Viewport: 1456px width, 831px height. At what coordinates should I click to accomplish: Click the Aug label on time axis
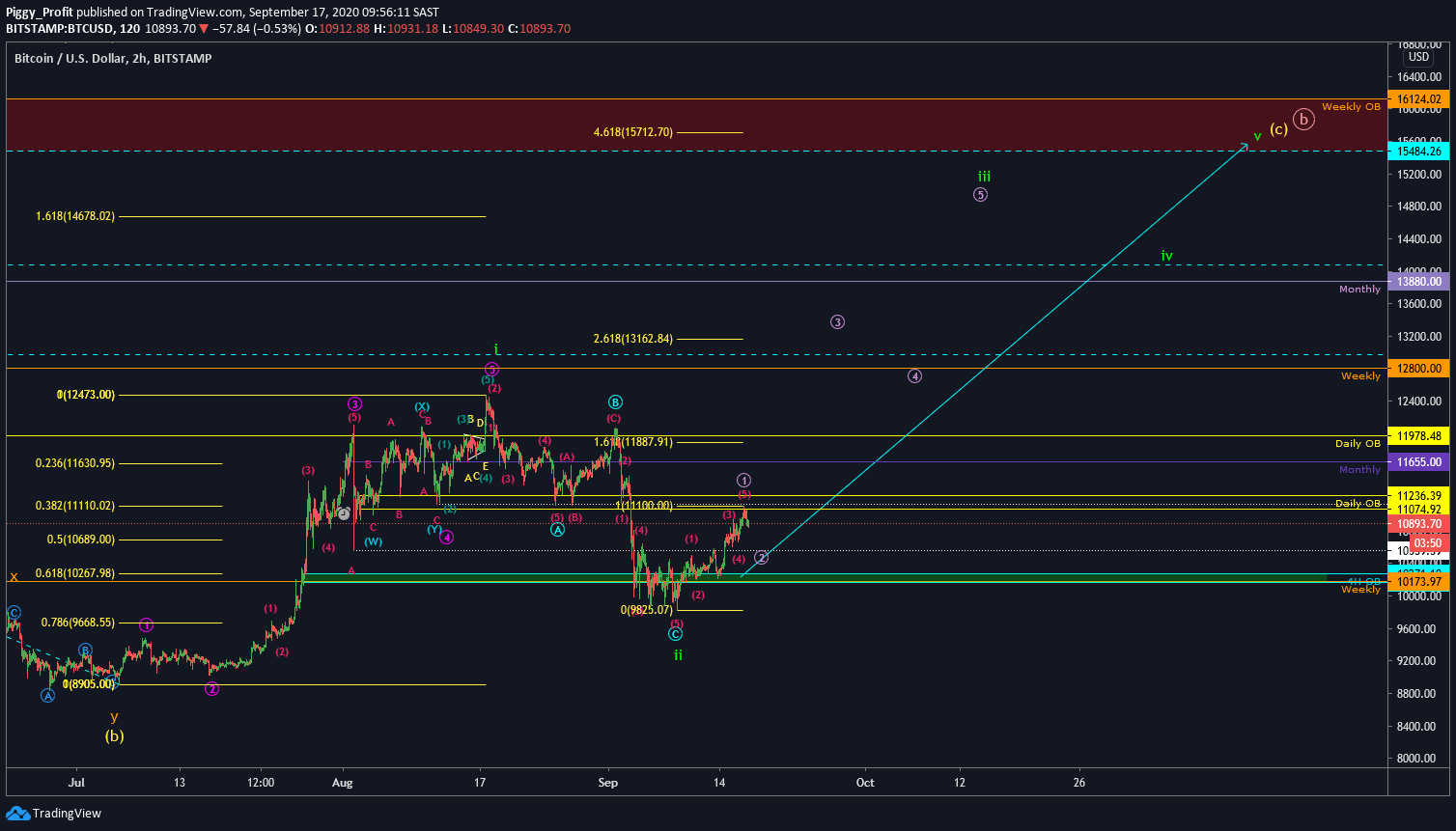click(342, 783)
